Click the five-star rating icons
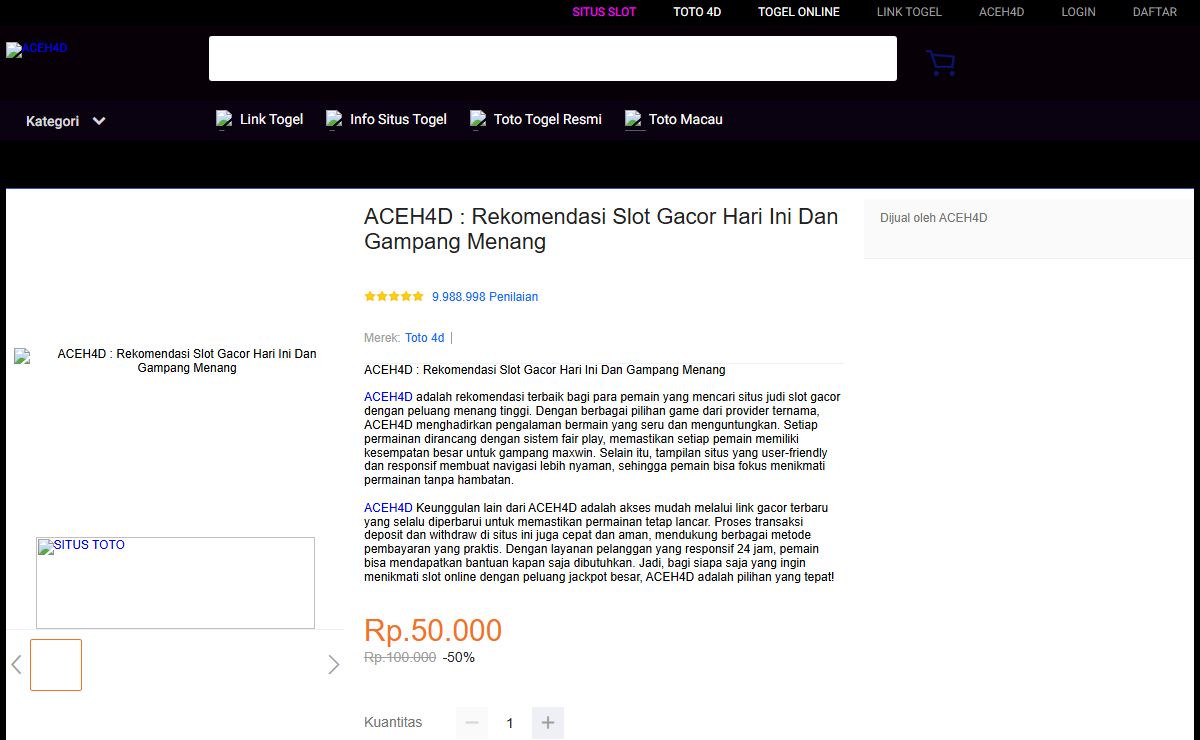1200x740 pixels. [394, 297]
